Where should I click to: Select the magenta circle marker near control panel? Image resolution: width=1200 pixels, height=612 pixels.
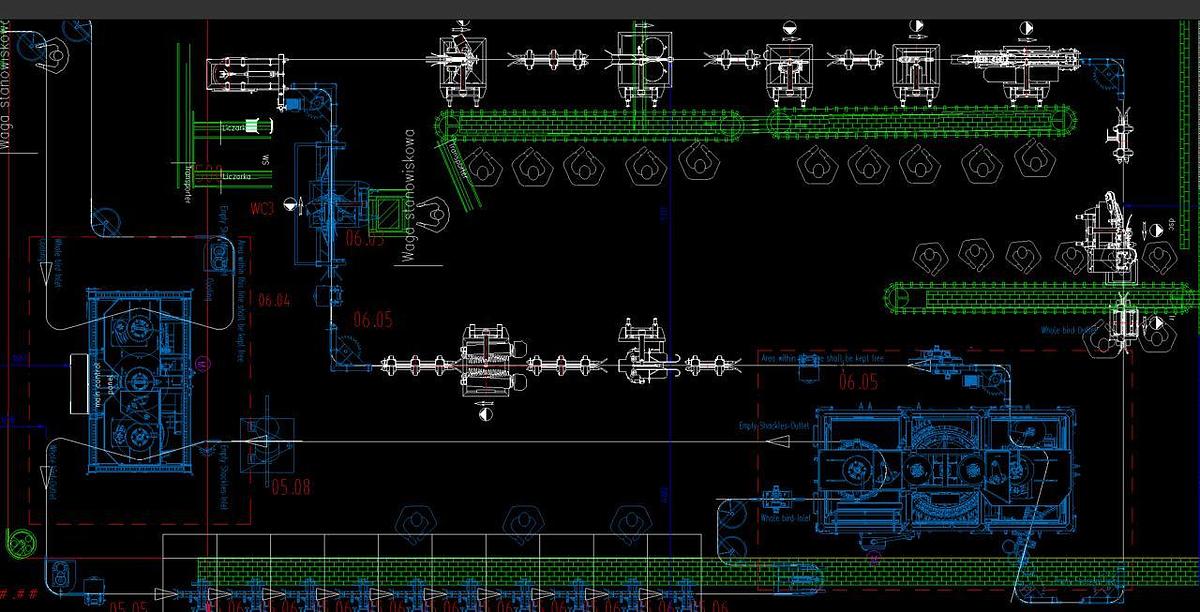tap(201, 361)
